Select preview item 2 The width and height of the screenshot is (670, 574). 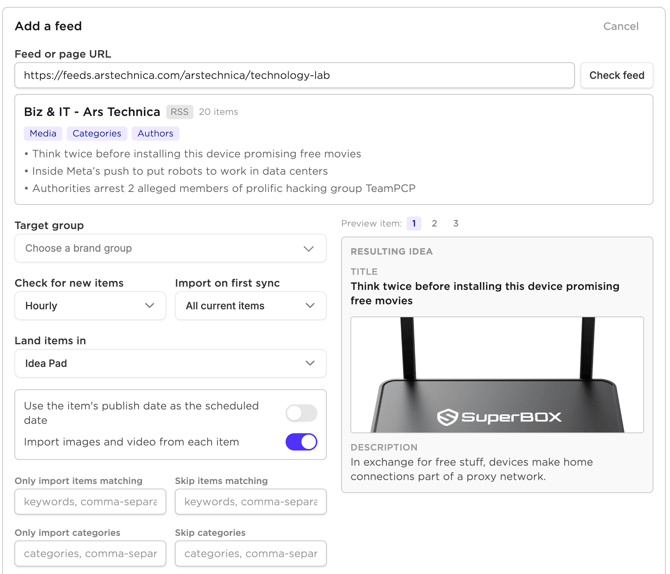click(434, 224)
